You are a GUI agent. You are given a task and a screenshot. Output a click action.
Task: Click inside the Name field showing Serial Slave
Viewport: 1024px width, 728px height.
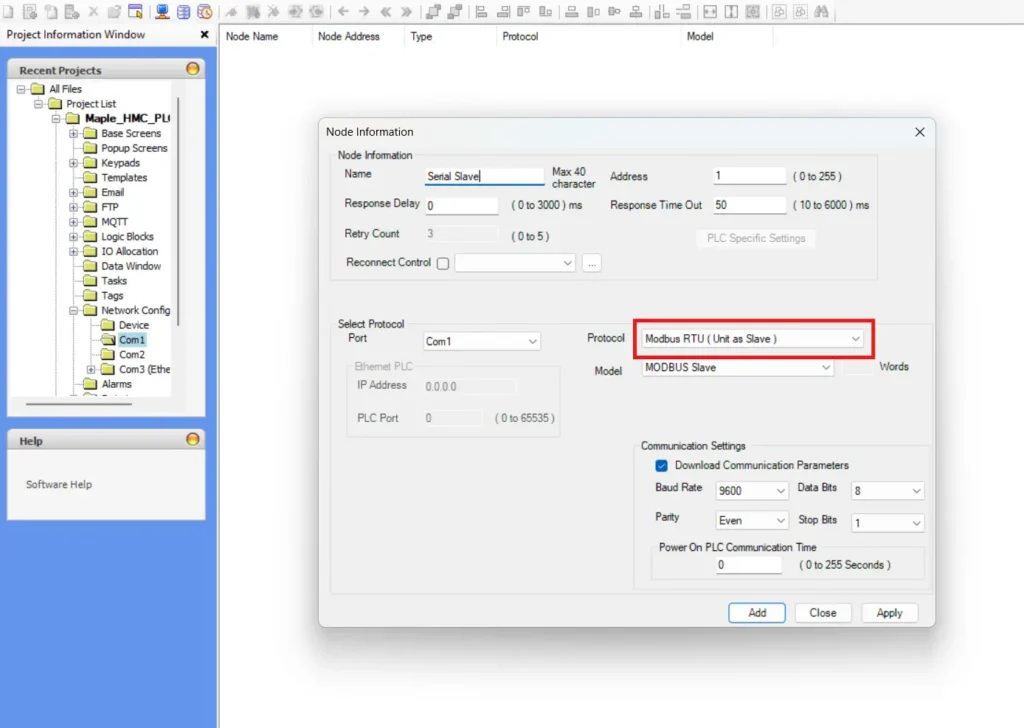pyautogui.click(x=484, y=175)
